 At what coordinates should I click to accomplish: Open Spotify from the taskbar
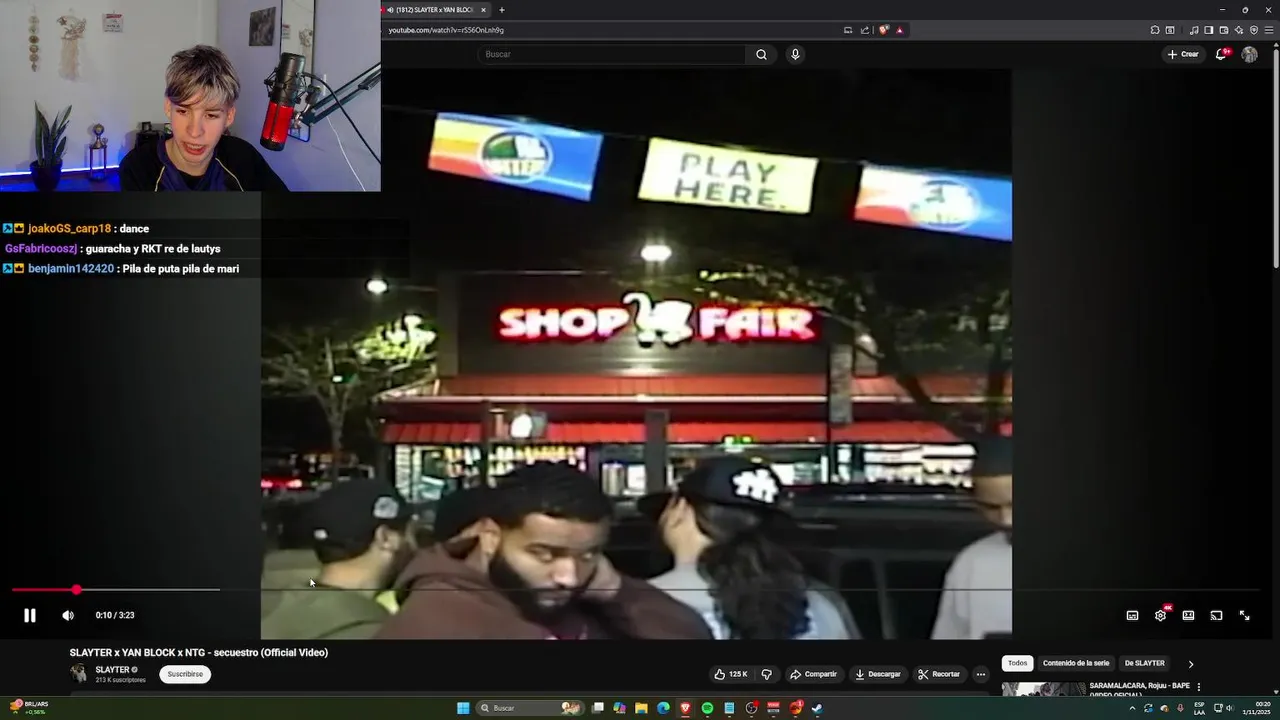pyautogui.click(x=707, y=708)
